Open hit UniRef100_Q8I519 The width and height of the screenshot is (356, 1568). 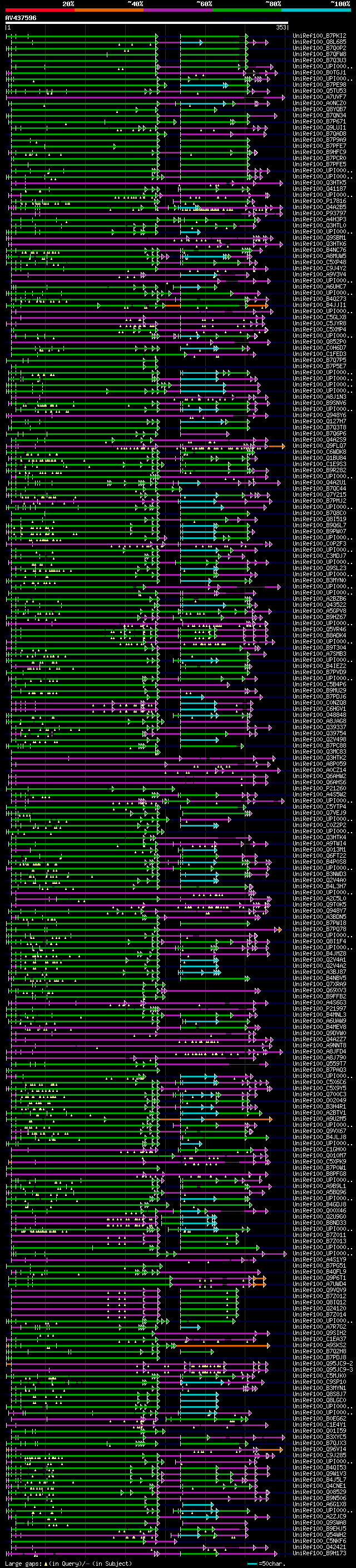coord(319,519)
